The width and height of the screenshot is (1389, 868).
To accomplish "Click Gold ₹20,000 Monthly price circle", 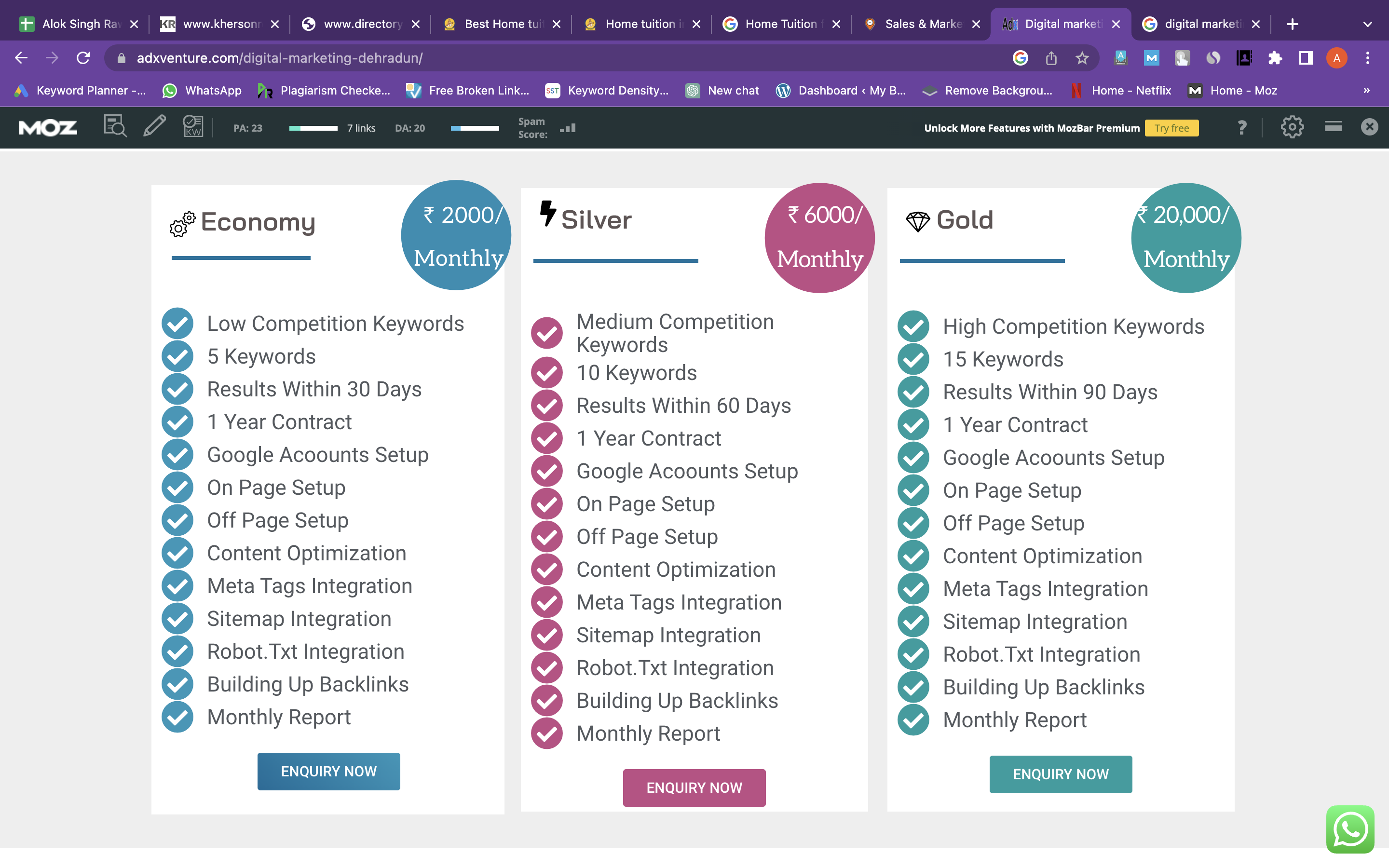I will pyautogui.click(x=1186, y=238).
